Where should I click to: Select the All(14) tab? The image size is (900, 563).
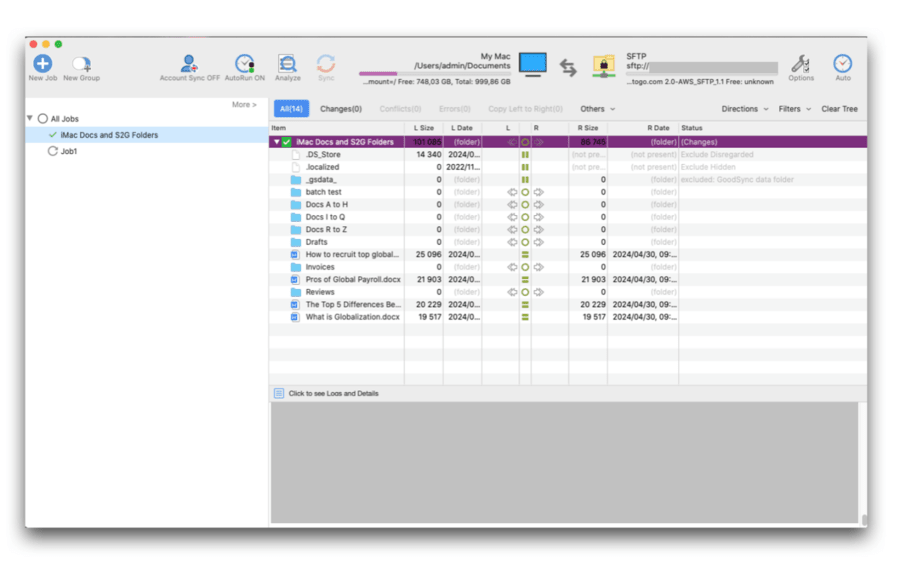291,109
